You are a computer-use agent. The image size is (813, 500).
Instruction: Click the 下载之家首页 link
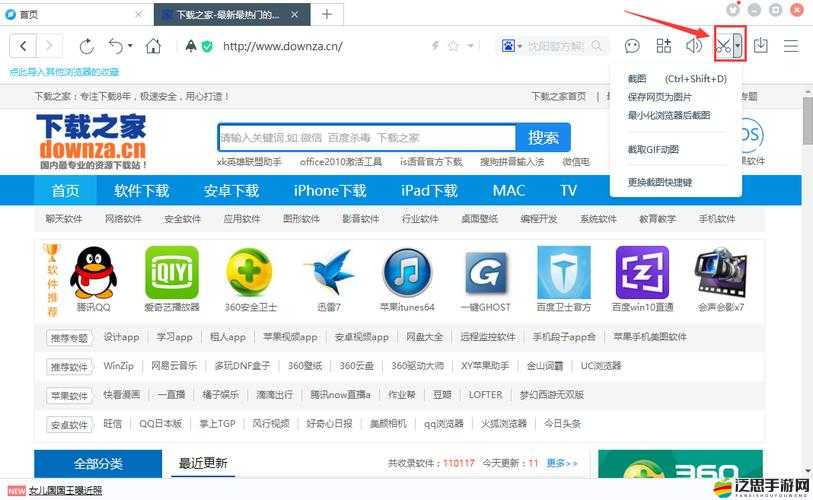pyautogui.click(x=558, y=96)
